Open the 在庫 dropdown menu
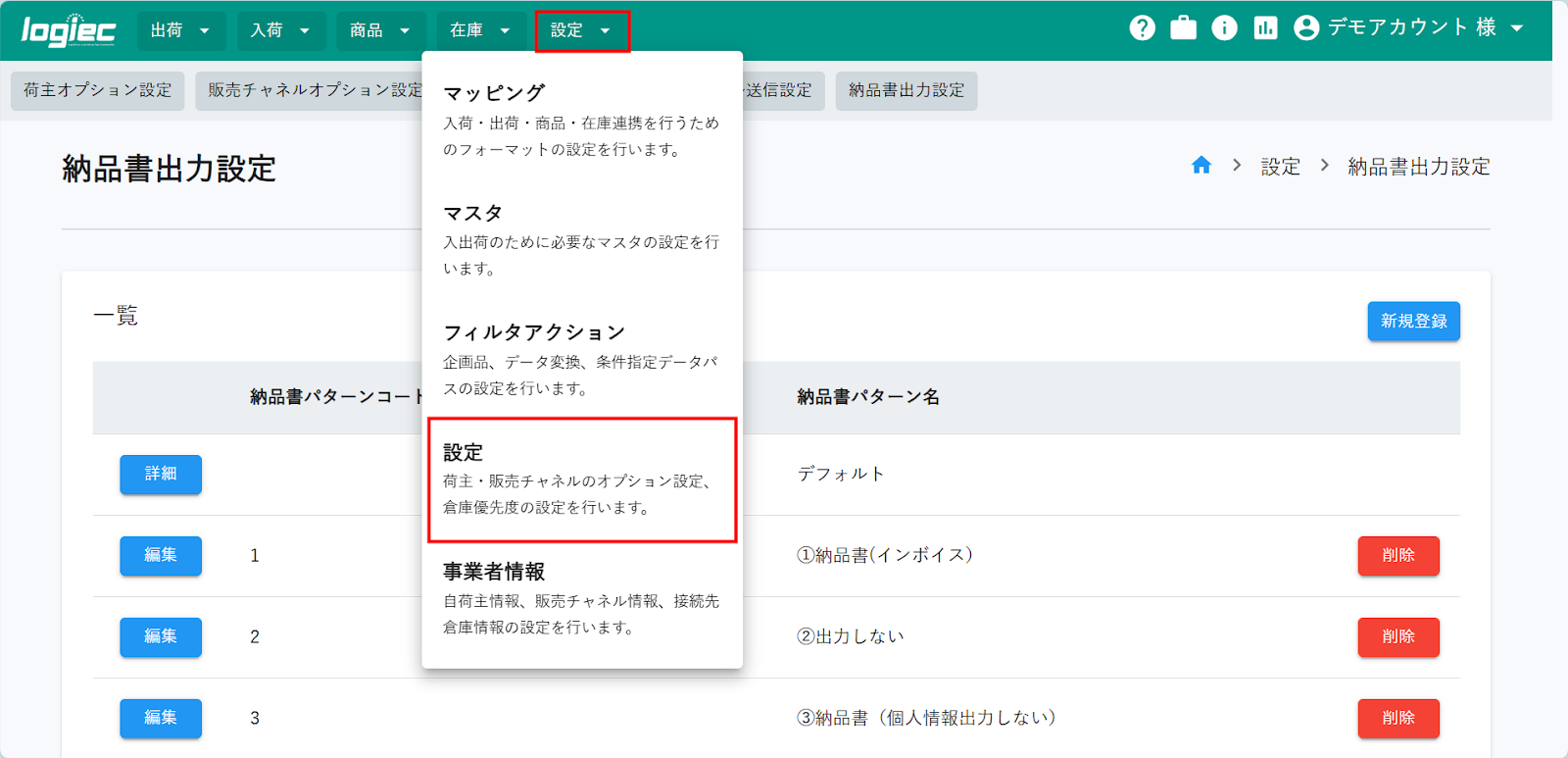This screenshot has height=758, width=1568. pyautogui.click(x=480, y=31)
